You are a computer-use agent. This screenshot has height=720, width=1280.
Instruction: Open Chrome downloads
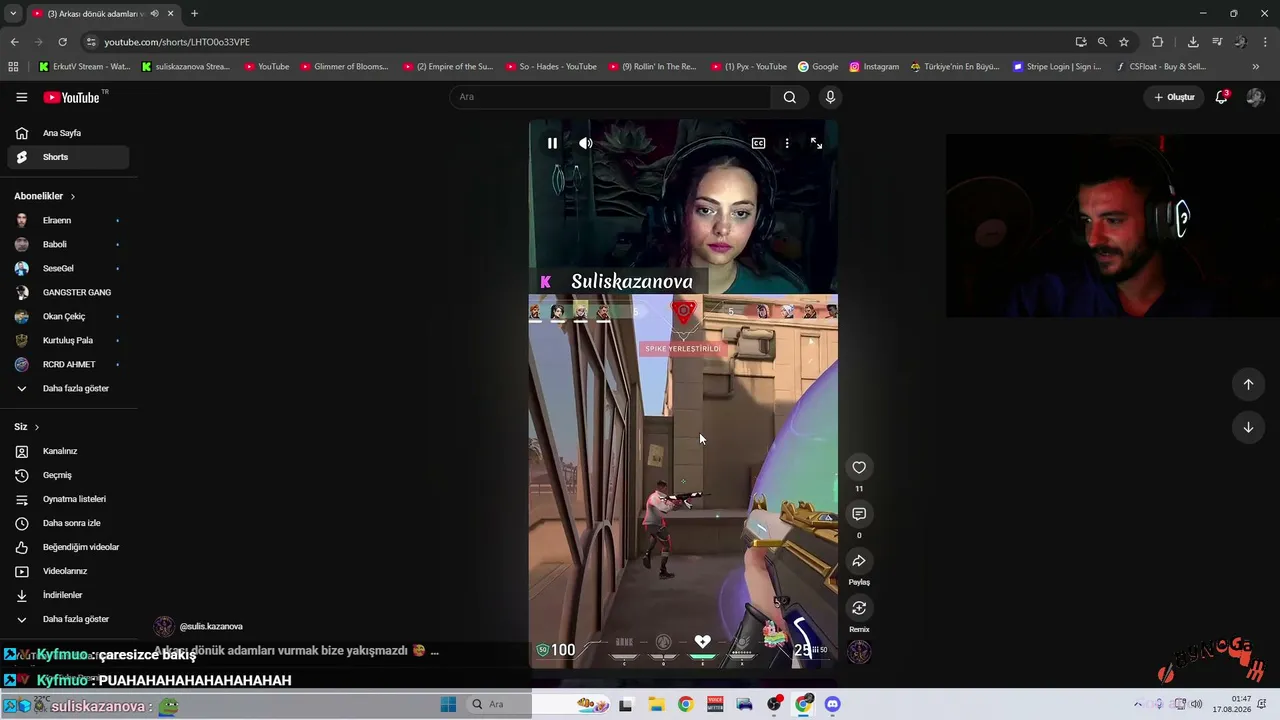1193,42
